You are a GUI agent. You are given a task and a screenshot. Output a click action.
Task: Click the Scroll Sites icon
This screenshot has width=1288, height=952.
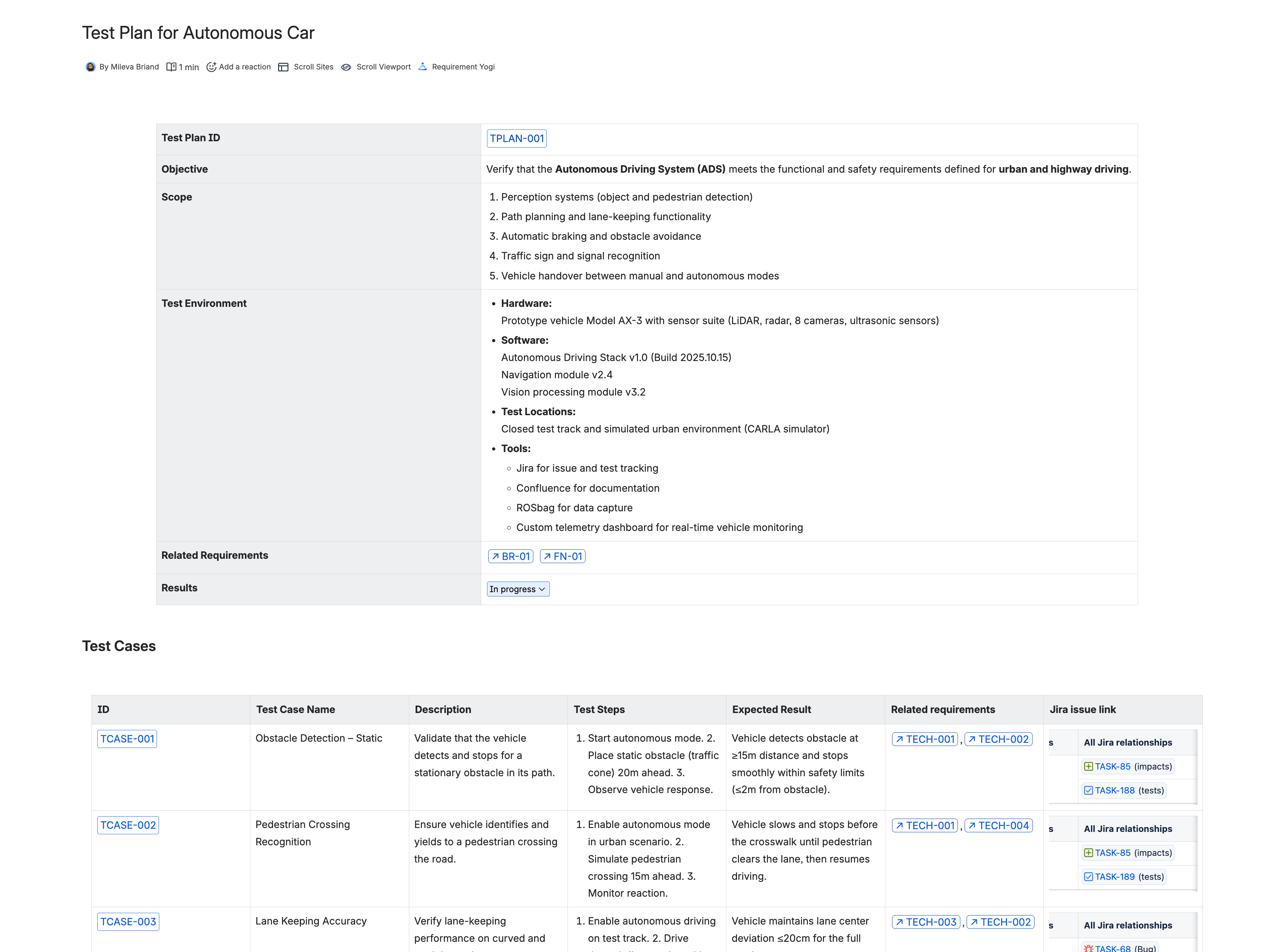pos(283,67)
